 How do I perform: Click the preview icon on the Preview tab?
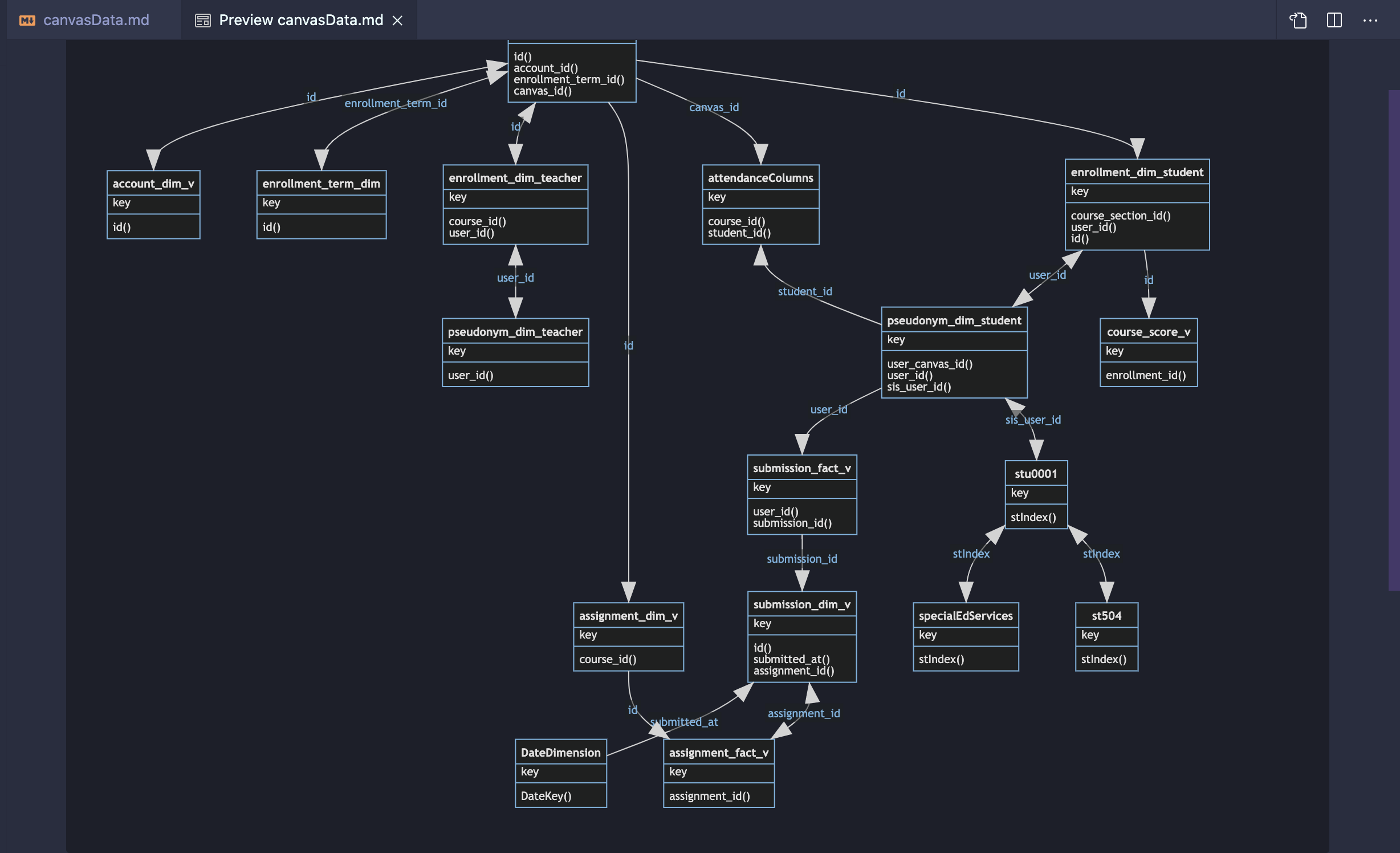click(202, 20)
